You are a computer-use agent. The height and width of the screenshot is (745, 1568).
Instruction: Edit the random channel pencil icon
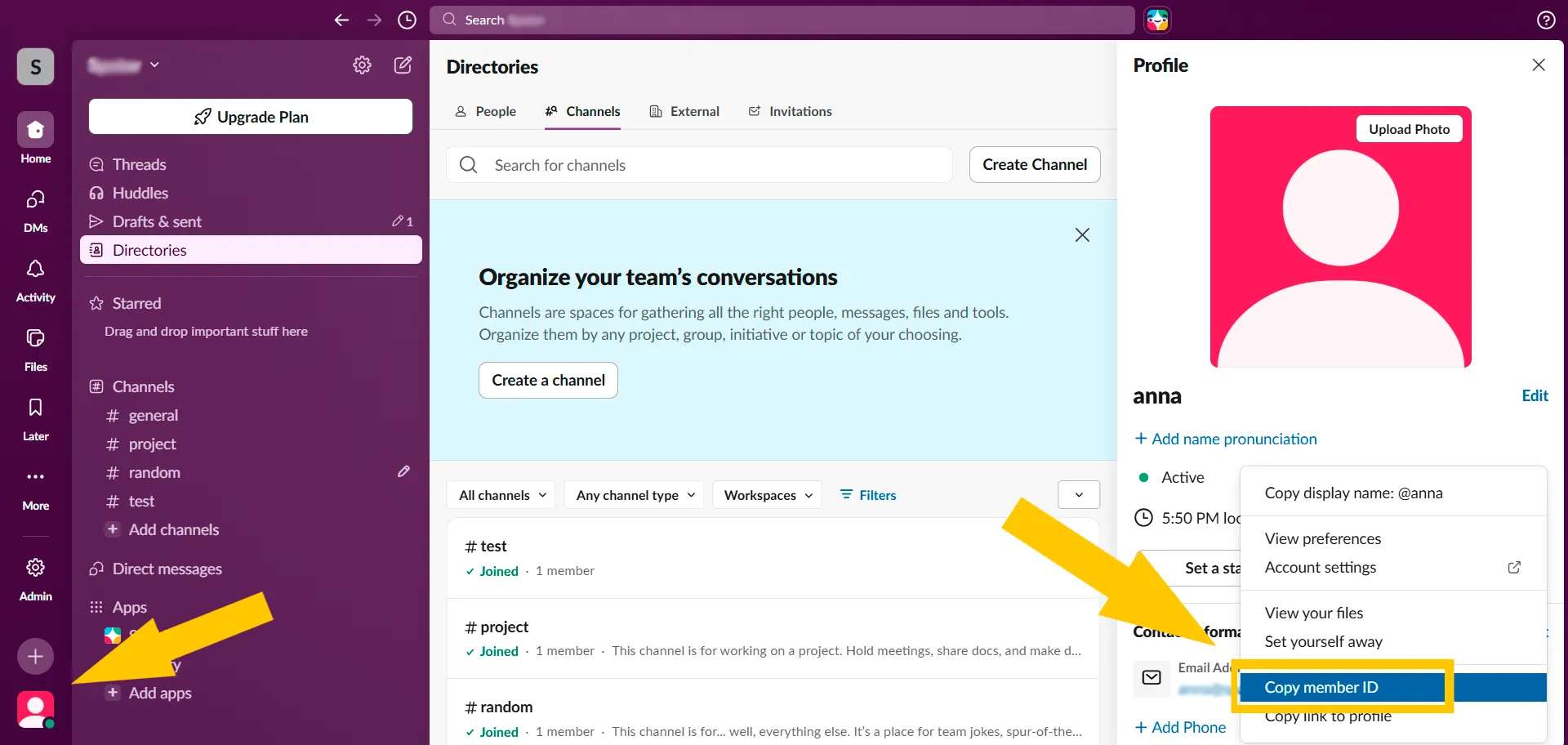(x=403, y=471)
